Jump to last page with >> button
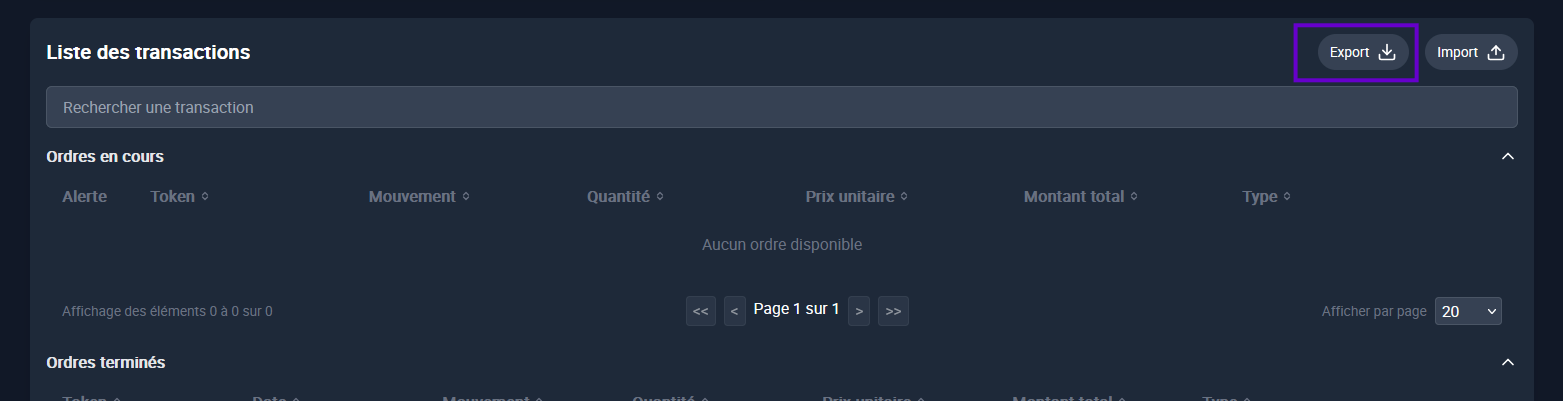1563x401 pixels. [893, 311]
